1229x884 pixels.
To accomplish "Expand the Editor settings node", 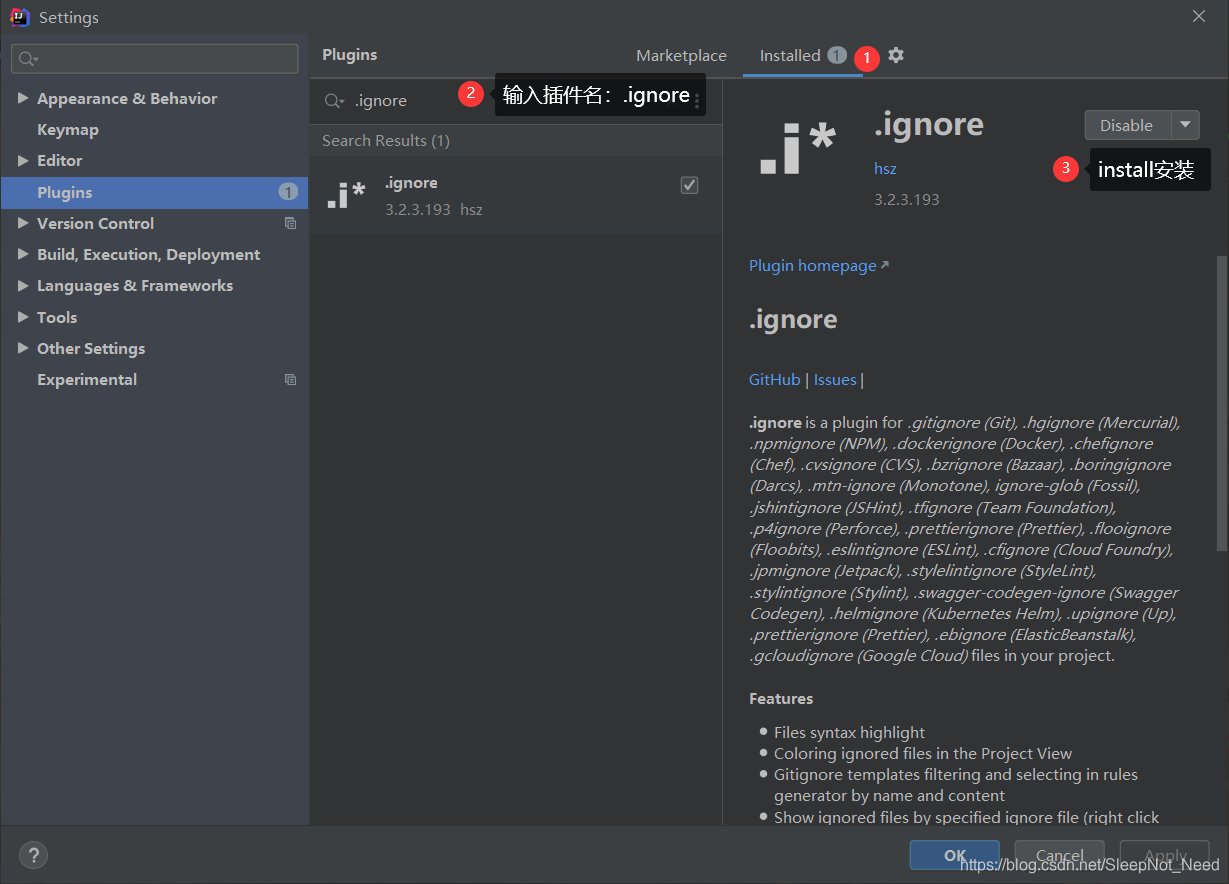I will [x=23, y=160].
